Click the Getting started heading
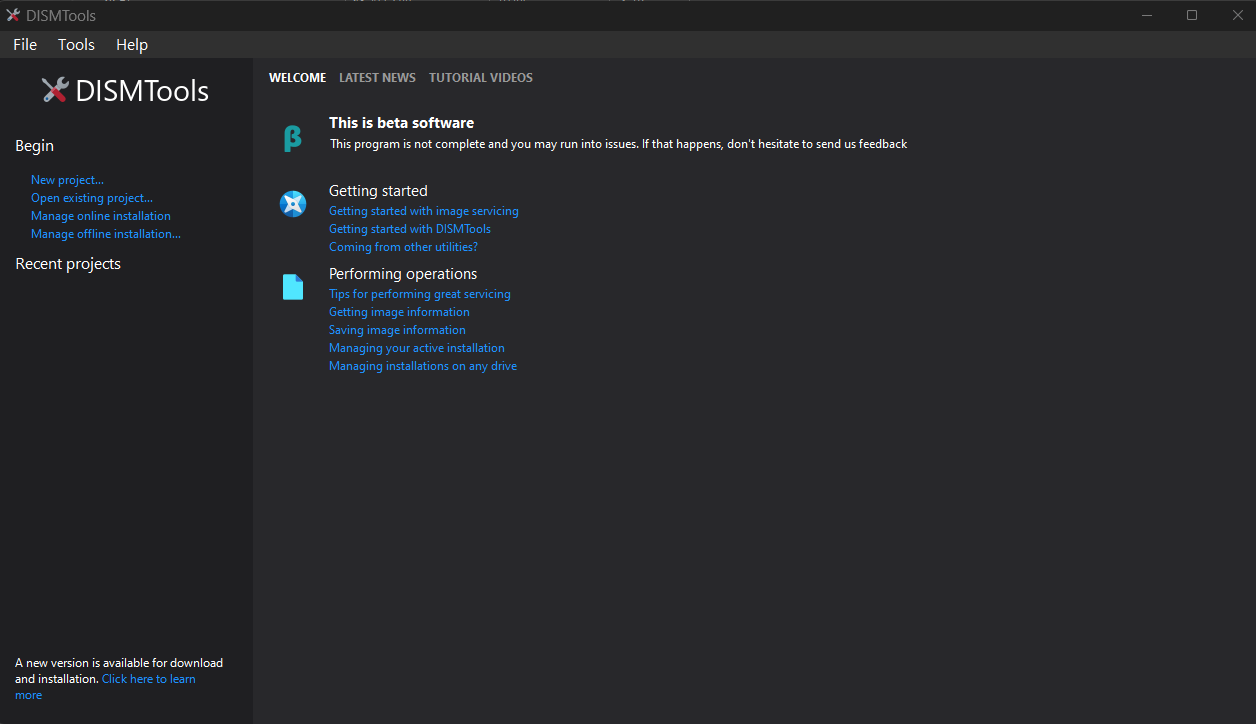Screen dimensions: 1256x724 pos(378,191)
